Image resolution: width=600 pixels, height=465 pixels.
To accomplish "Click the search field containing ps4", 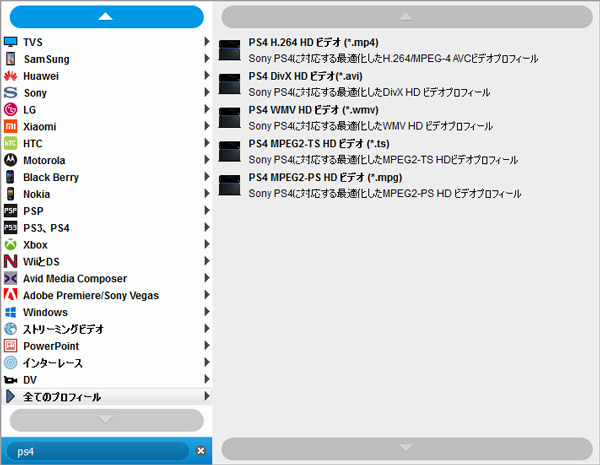I will coord(95,451).
